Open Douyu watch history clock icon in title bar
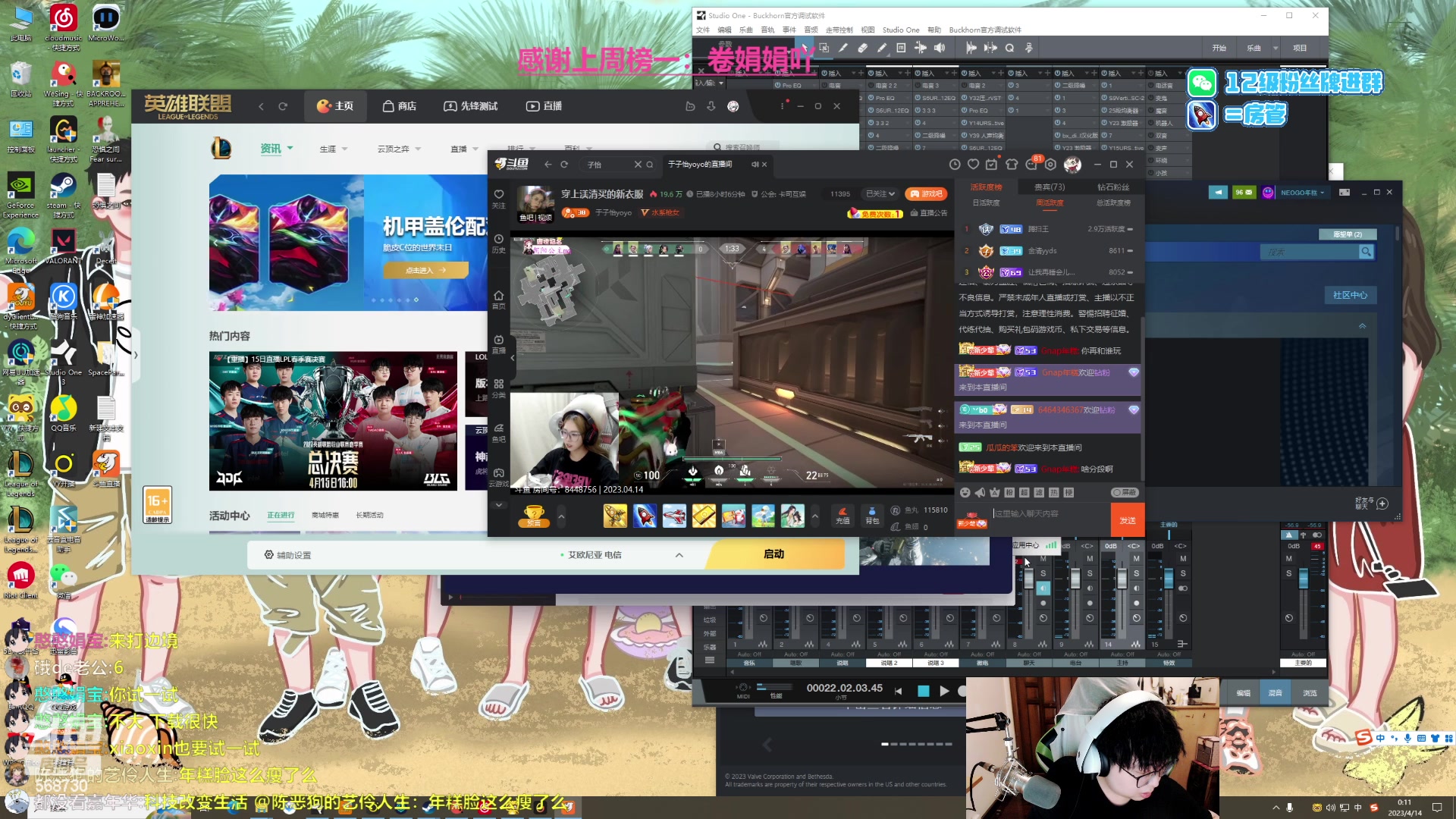The image size is (1456, 819). tap(955, 165)
